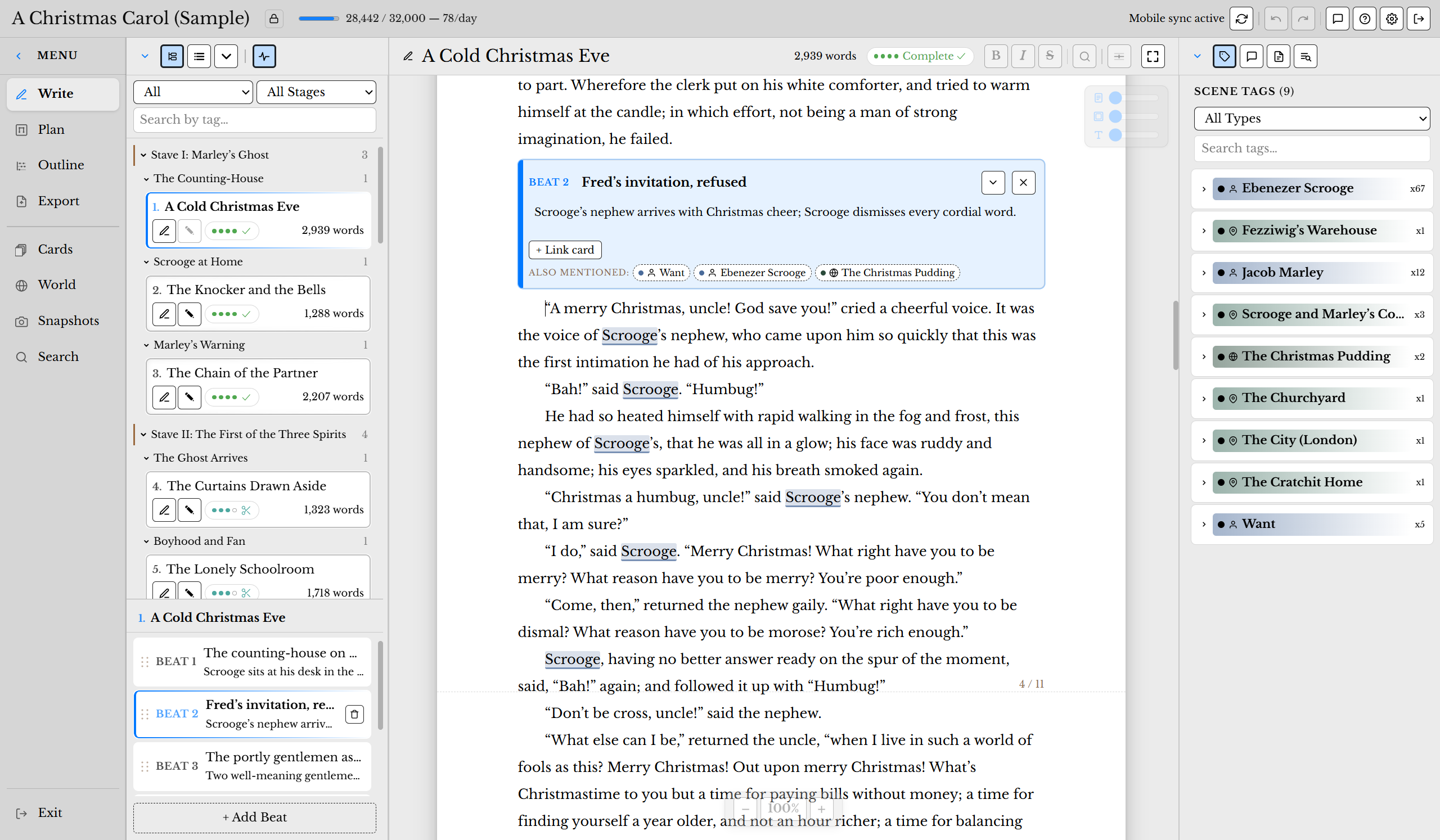Screen dimensions: 1440x840
Task: Click the outline pencil icon under A Cold Christmas Eve
Action: pos(164,231)
